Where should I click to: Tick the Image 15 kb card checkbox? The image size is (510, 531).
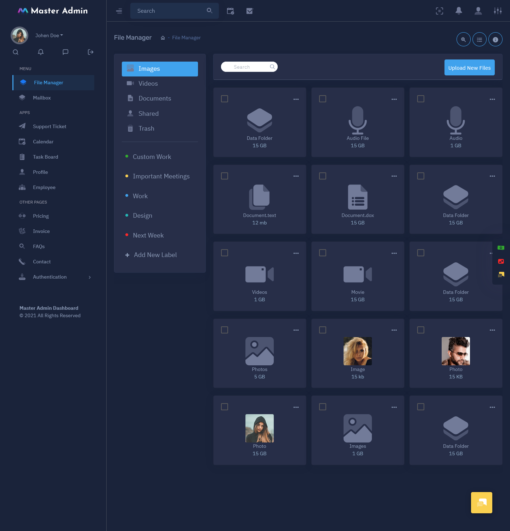(323, 330)
